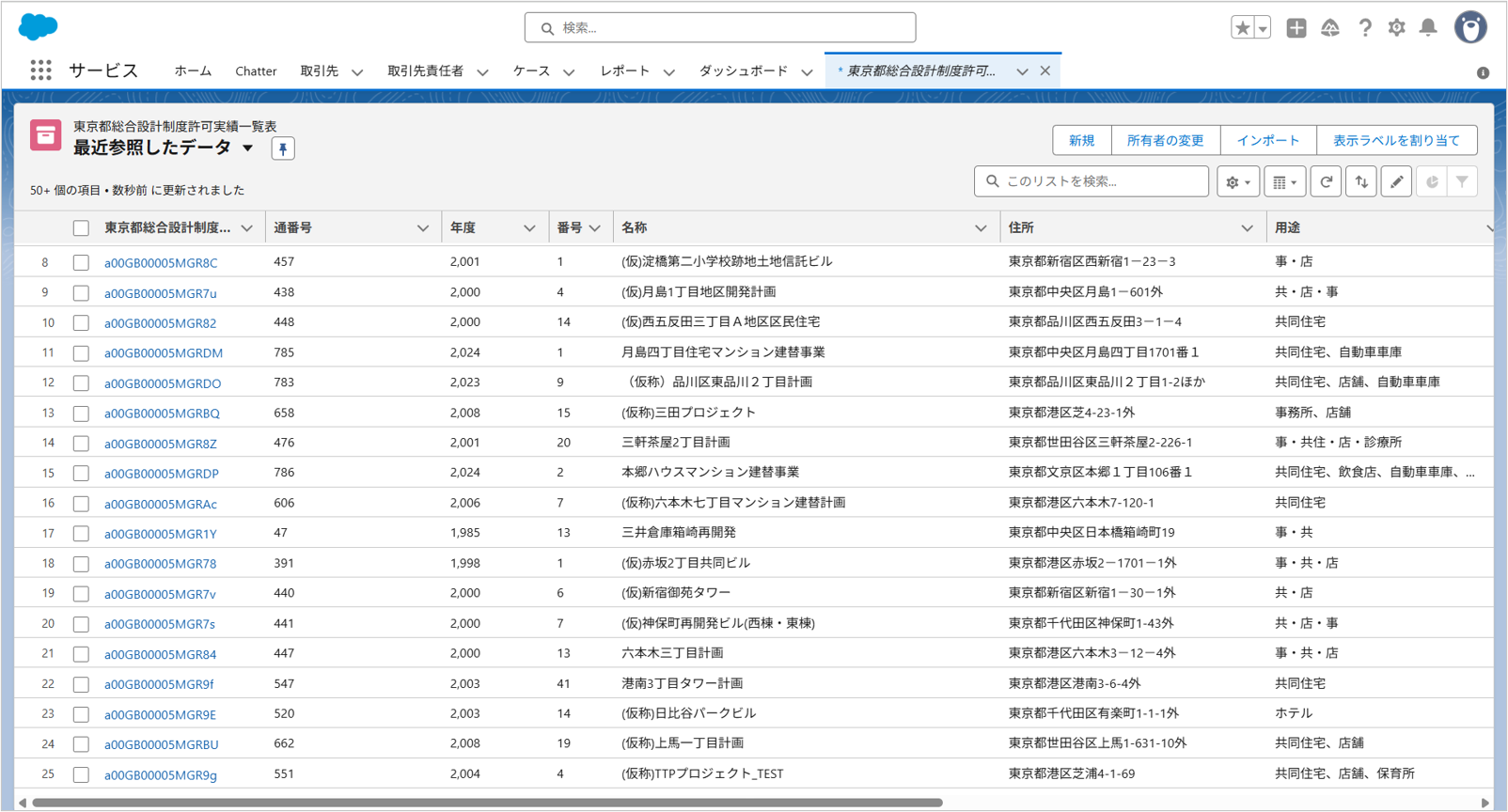Tick the checkbox for a00GB00005MGR7s

coord(81,624)
